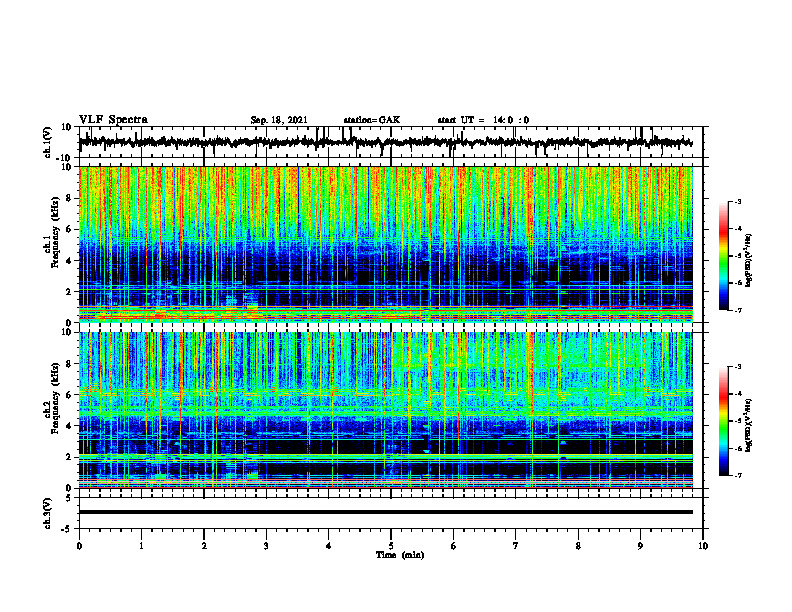This screenshot has height=612, width=792.
Task: Click the "station=GAK" header text
Action: pyautogui.click(x=372, y=120)
